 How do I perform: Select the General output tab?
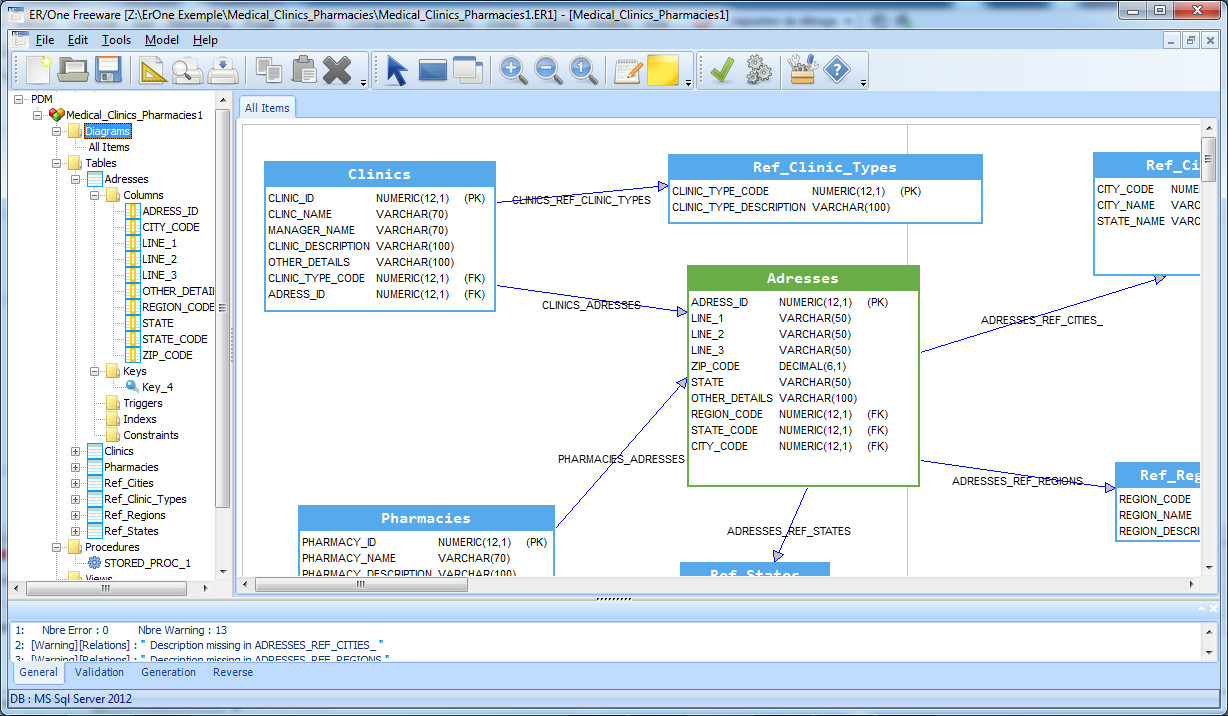click(x=38, y=672)
